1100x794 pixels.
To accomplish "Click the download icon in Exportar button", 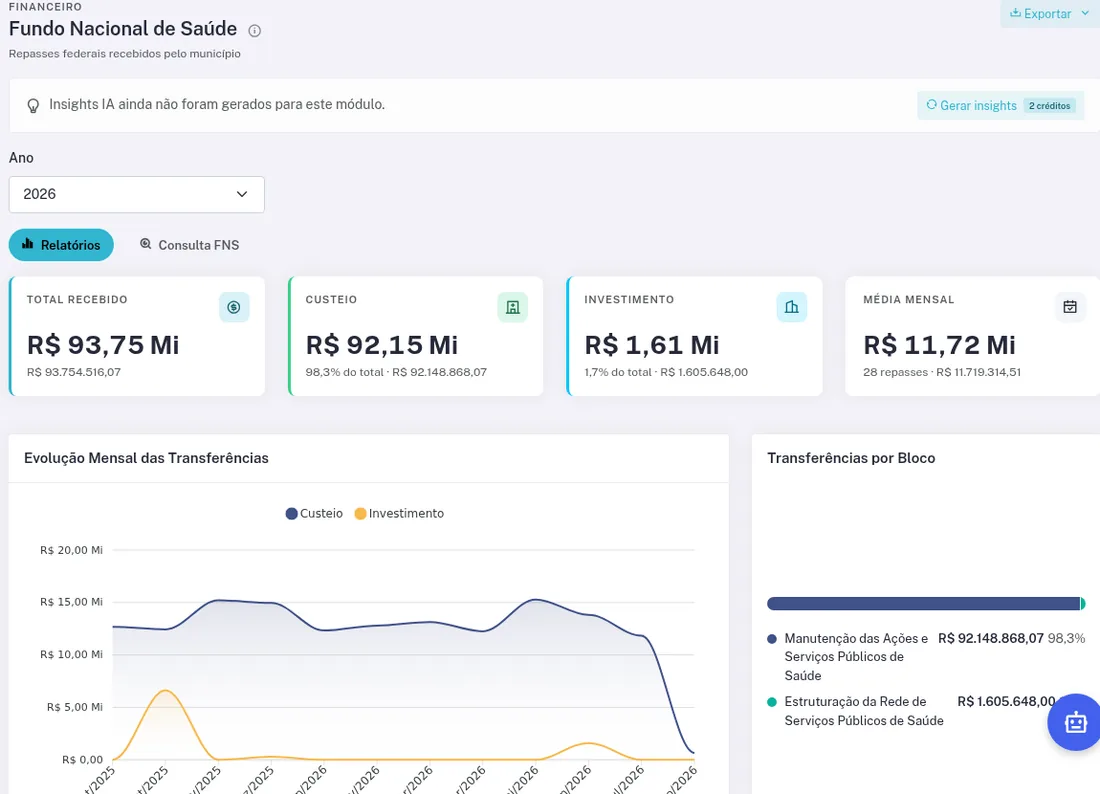I will pyautogui.click(x=1015, y=13).
